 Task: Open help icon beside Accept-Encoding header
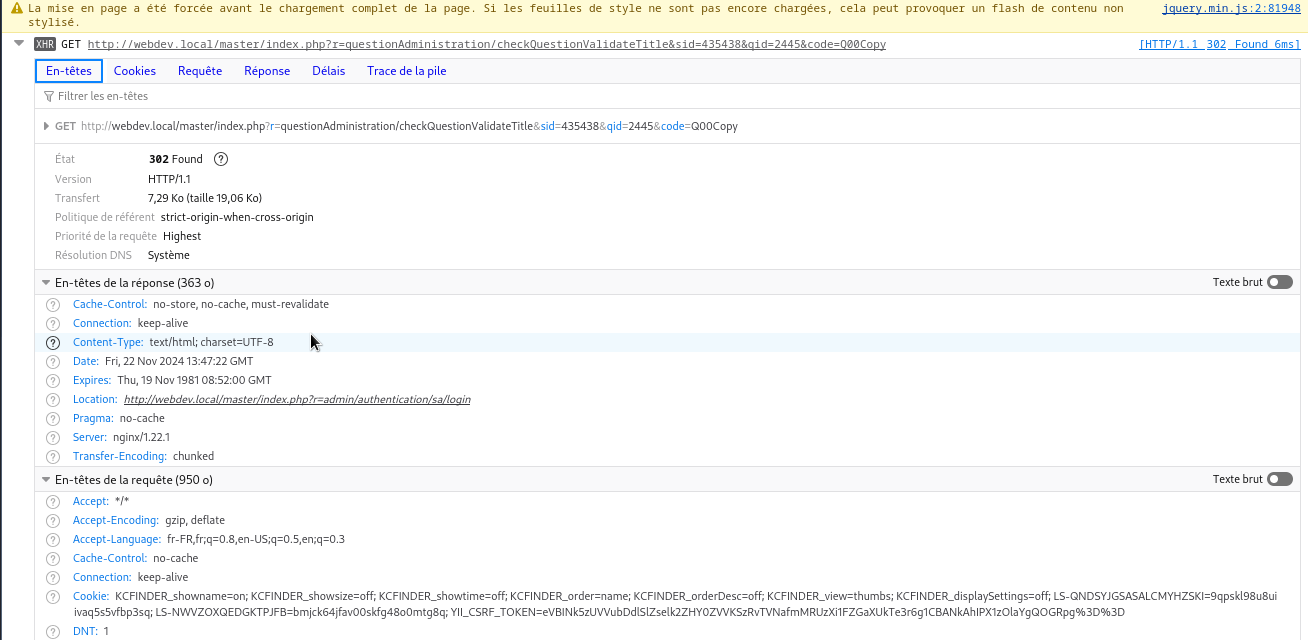click(53, 520)
